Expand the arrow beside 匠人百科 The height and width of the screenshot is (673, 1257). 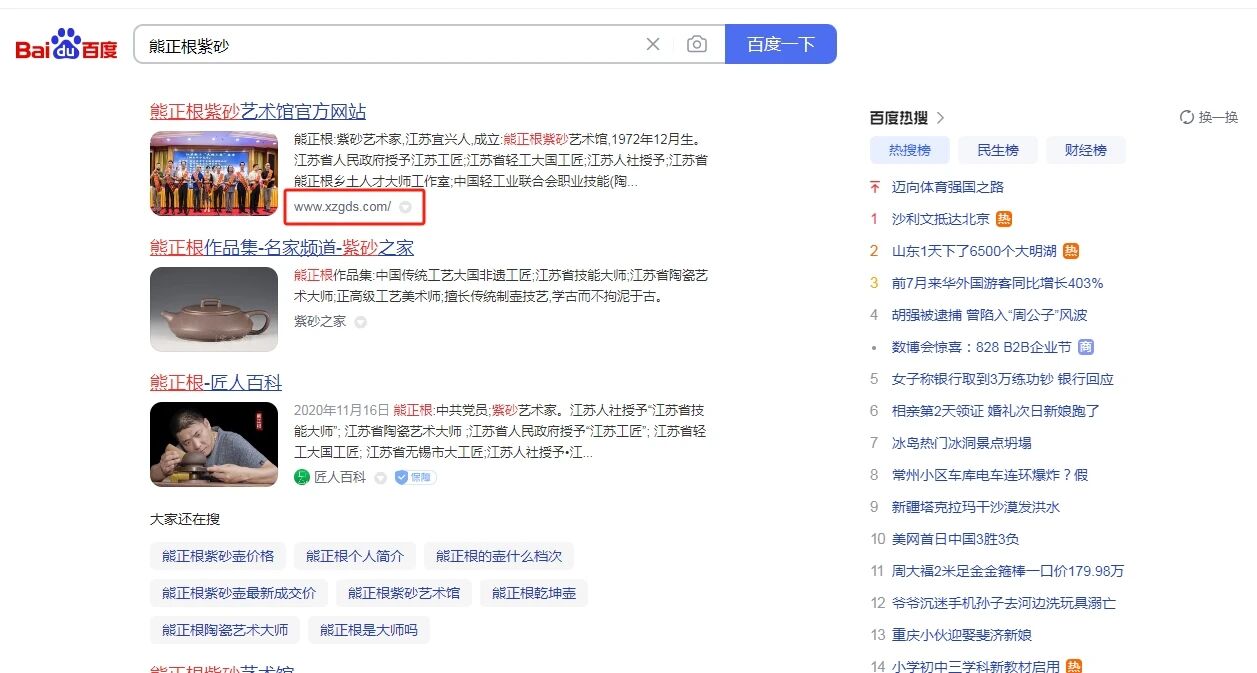[x=381, y=478]
